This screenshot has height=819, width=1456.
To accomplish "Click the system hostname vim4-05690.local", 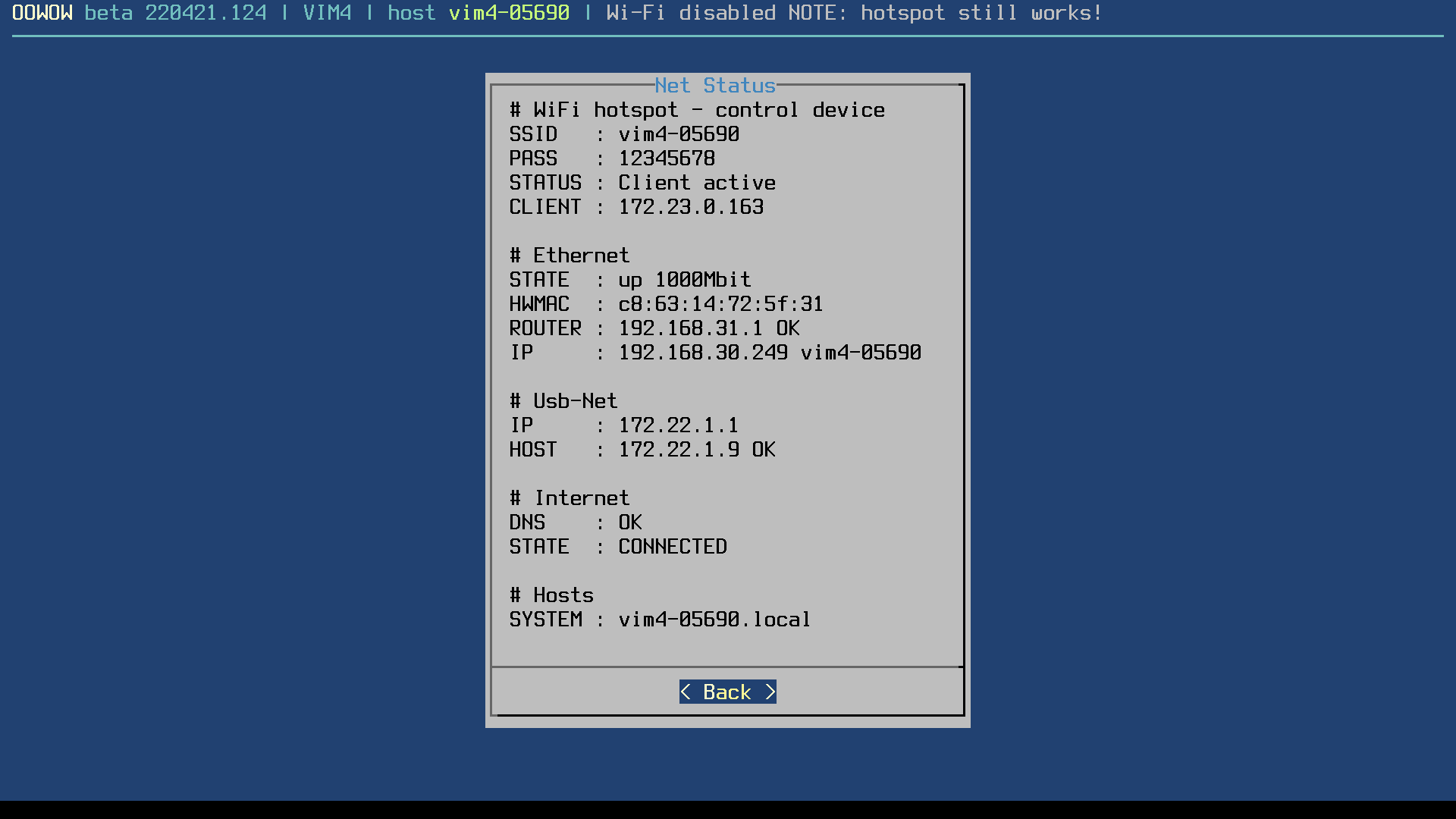I will [x=714, y=620].
